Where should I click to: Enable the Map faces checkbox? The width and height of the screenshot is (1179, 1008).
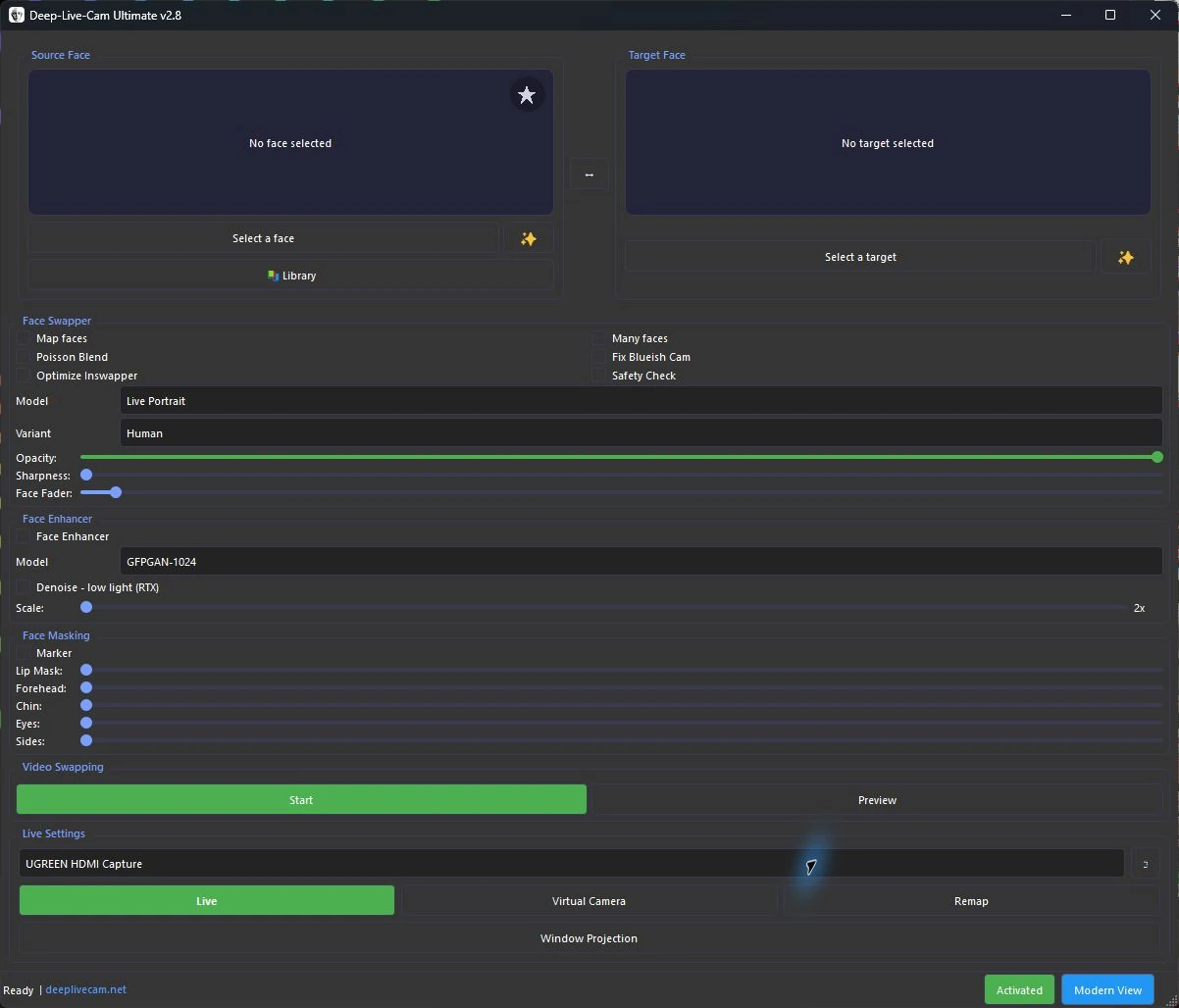[x=24, y=338]
